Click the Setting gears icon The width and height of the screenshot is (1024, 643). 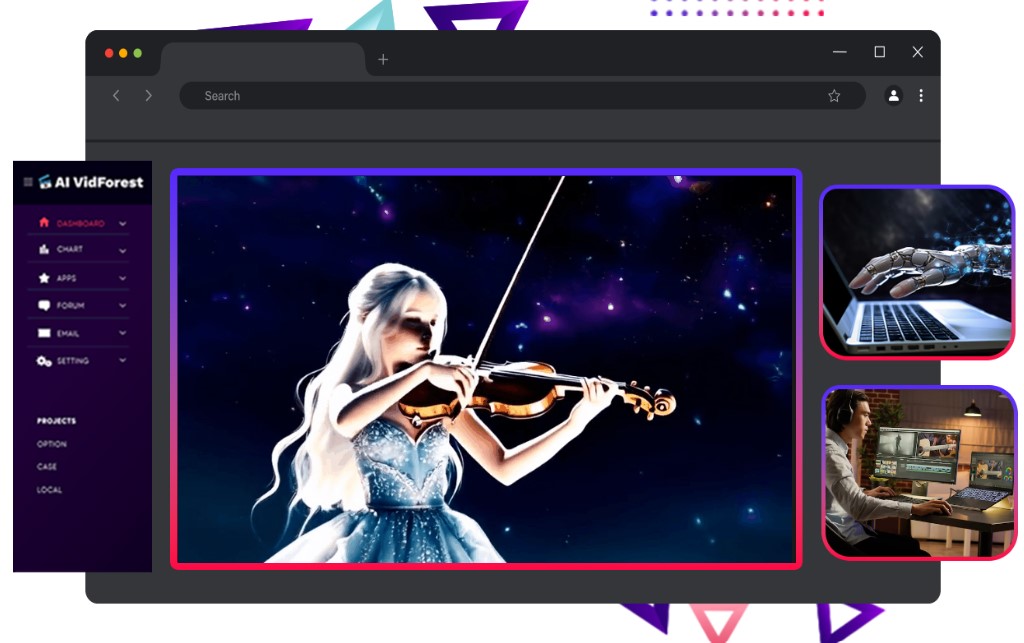44,361
